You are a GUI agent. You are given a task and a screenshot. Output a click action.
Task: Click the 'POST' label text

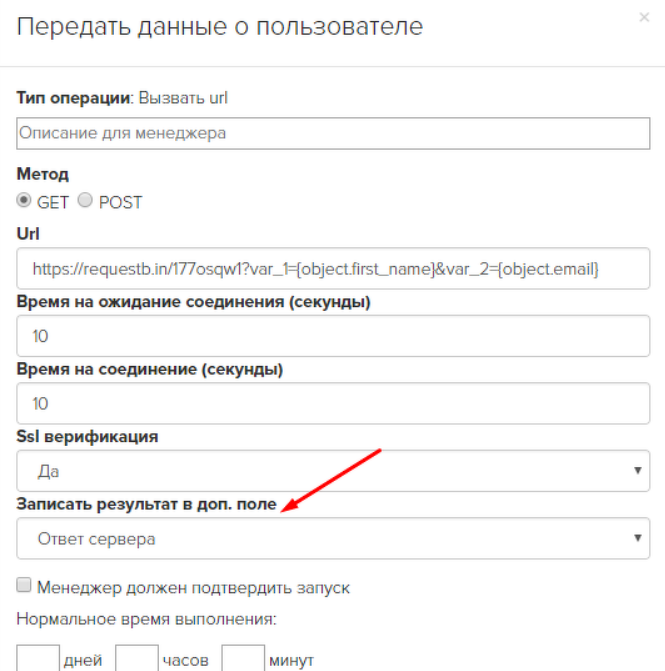pos(120,203)
